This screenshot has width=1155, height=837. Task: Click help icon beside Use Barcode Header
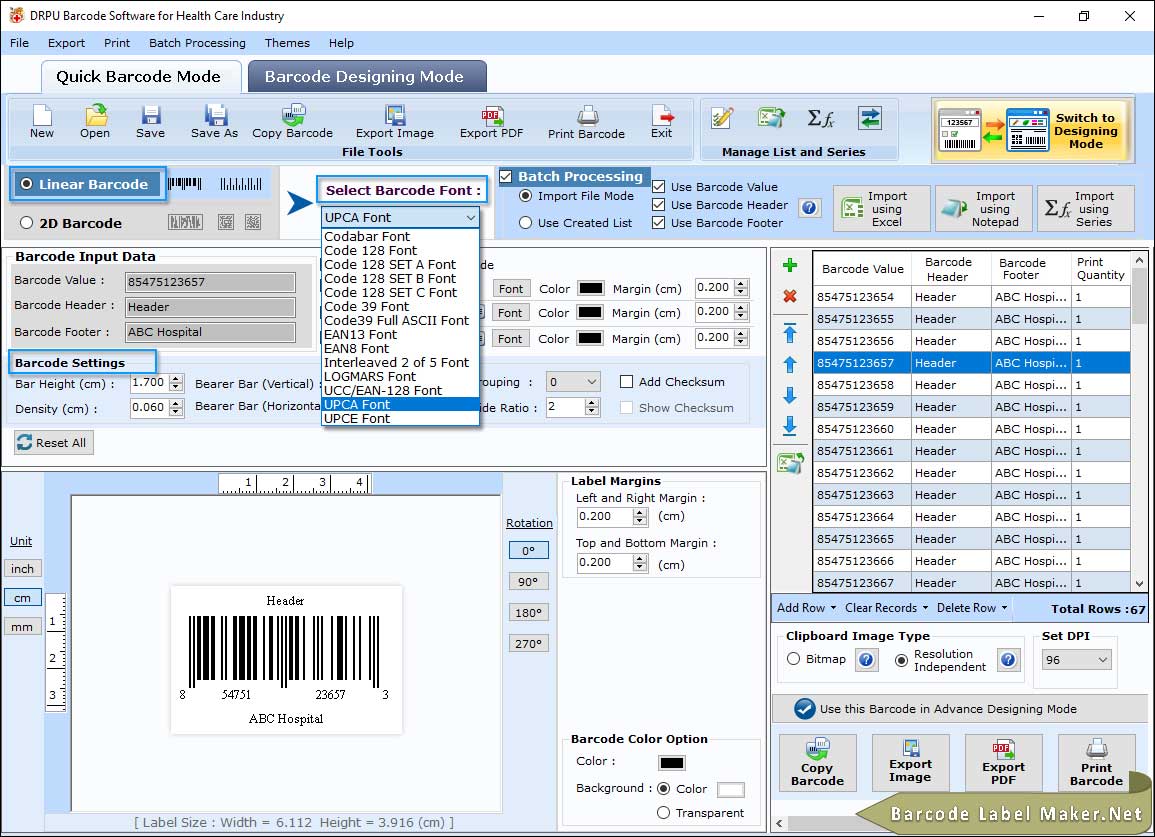809,208
